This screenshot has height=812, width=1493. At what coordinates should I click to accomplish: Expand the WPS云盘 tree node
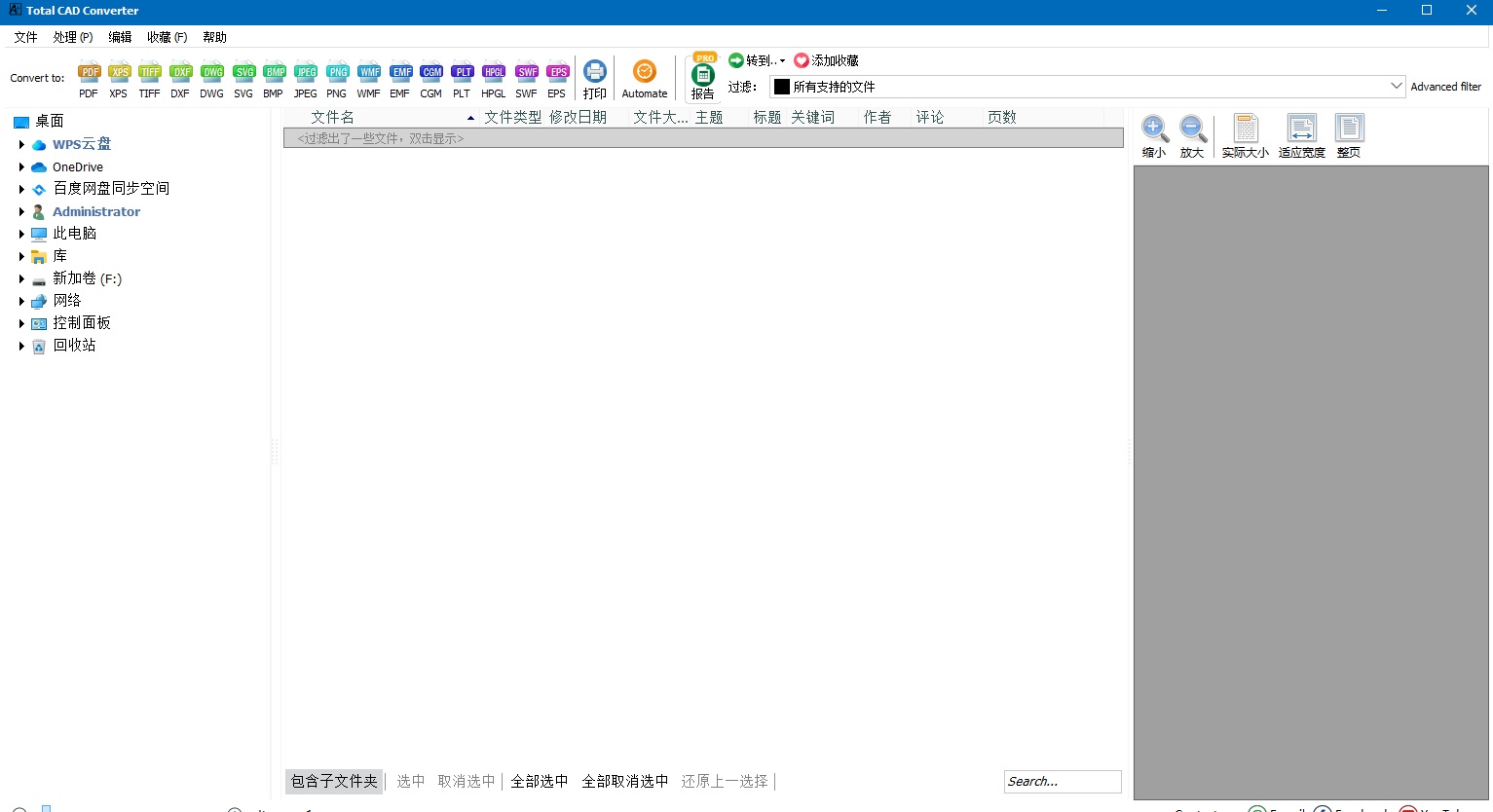point(21,144)
